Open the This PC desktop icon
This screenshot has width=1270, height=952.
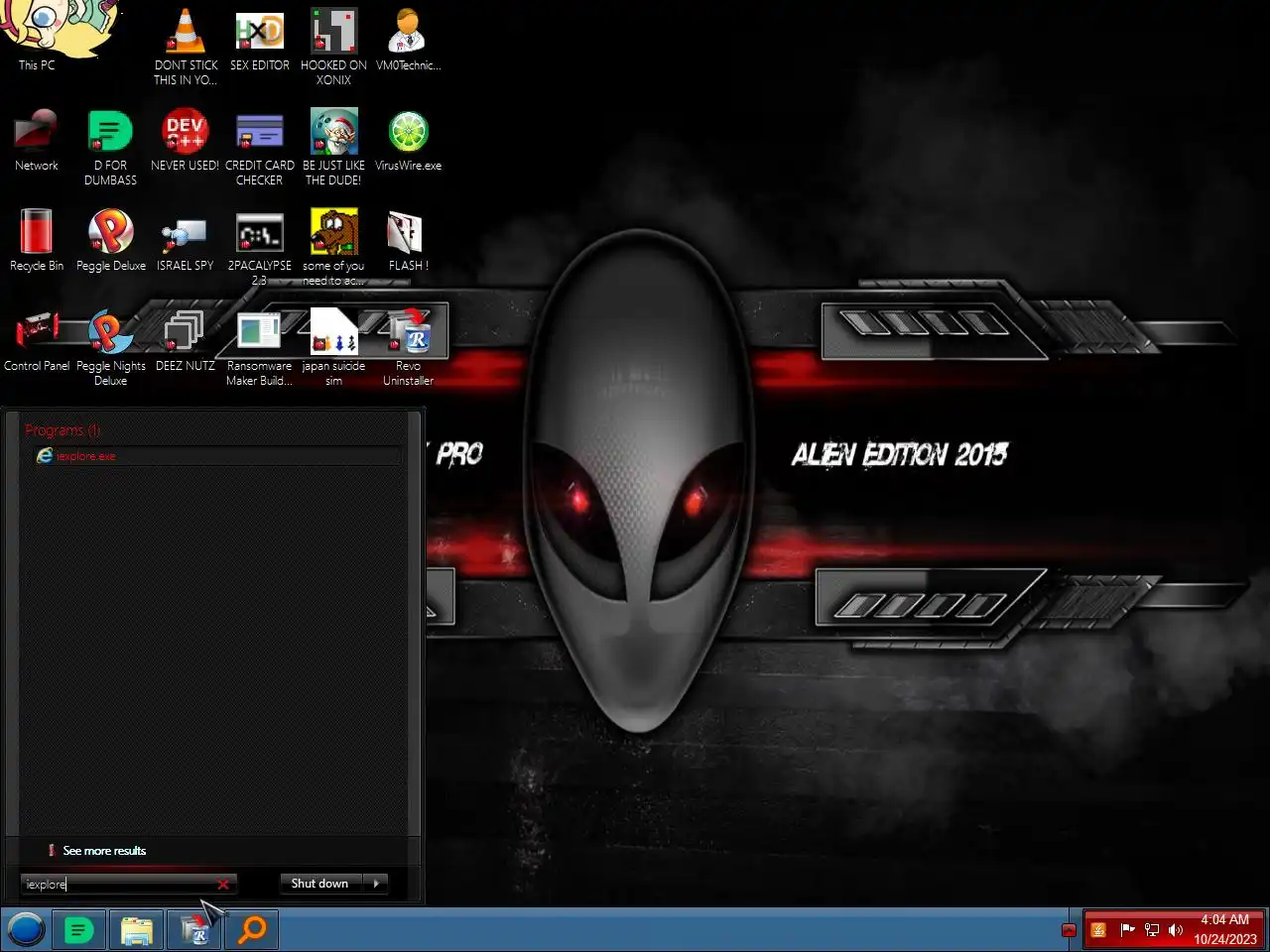point(37,37)
